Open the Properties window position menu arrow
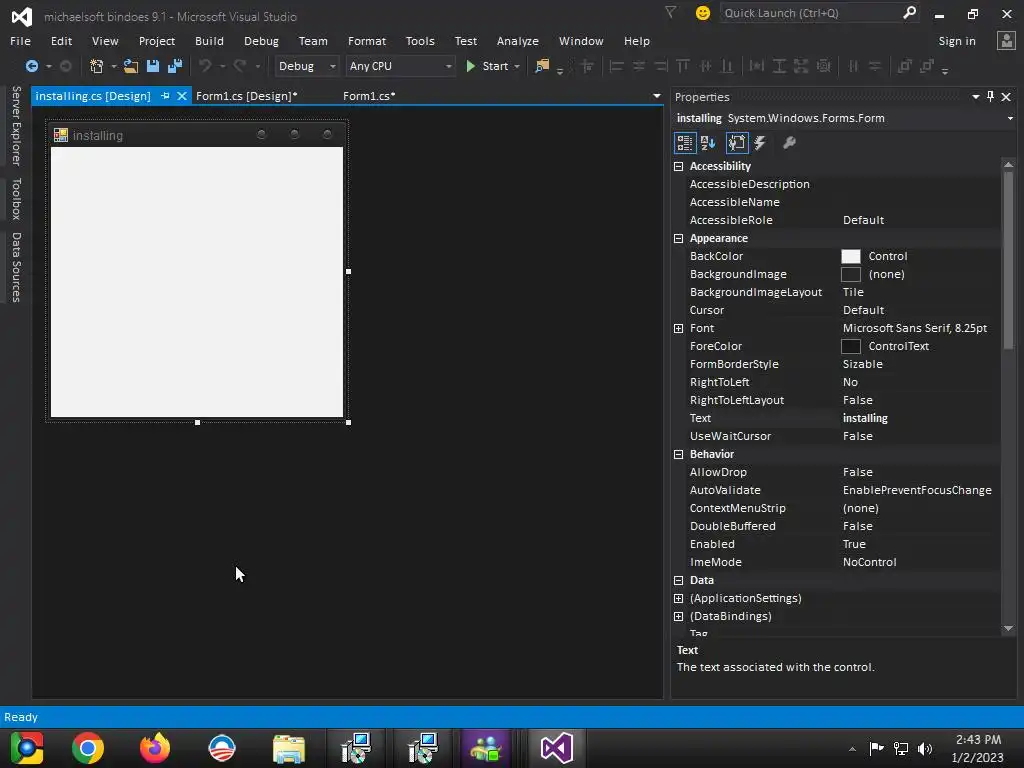1024x768 pixels. coord(976,97)
